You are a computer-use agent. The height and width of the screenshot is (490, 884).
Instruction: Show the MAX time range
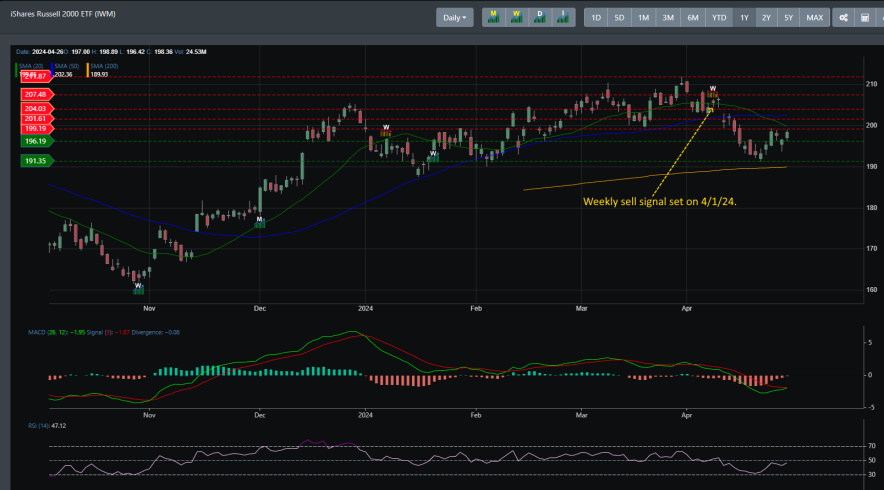pos(815,17)
